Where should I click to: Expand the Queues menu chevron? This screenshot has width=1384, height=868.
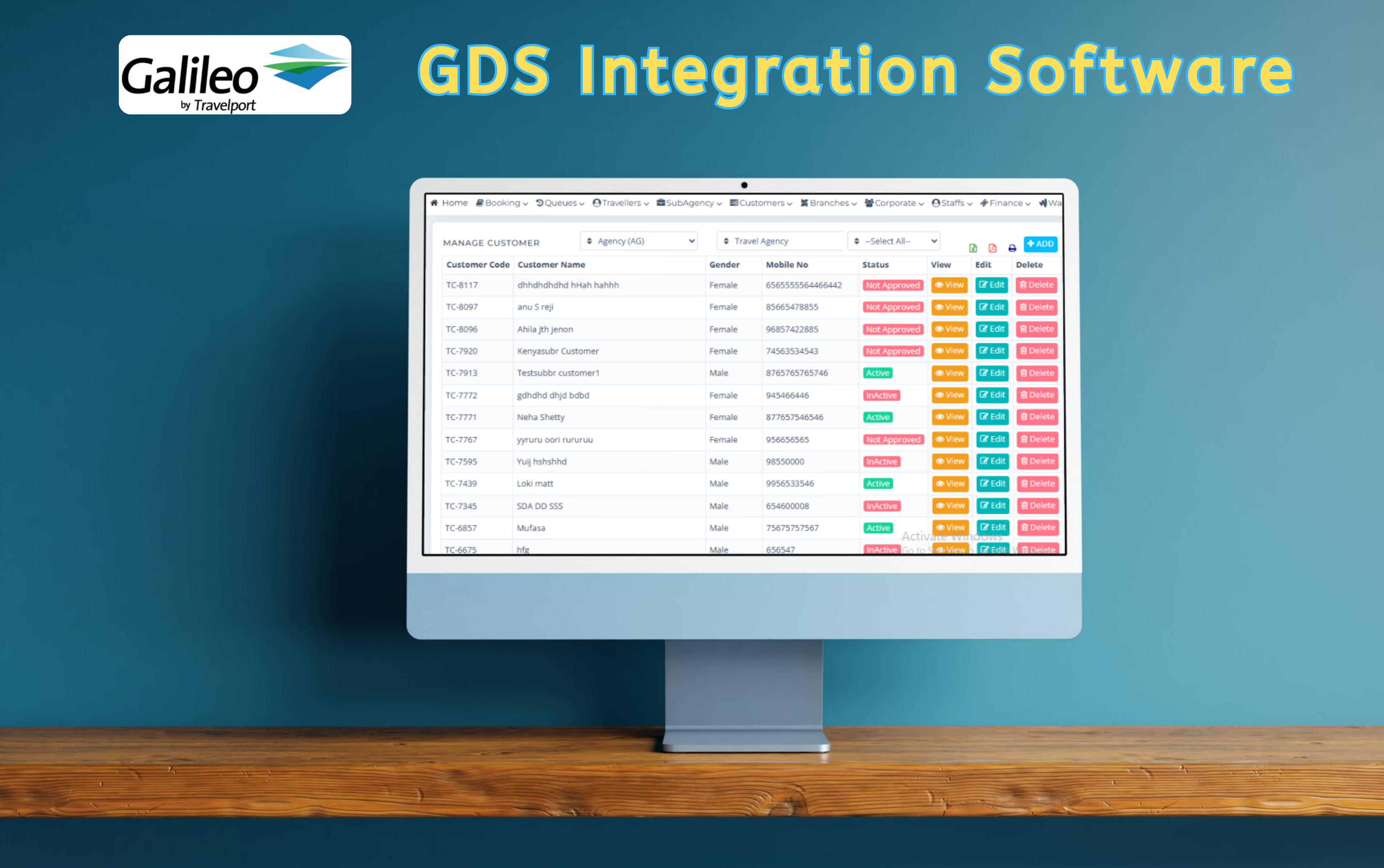click(581, 204)
